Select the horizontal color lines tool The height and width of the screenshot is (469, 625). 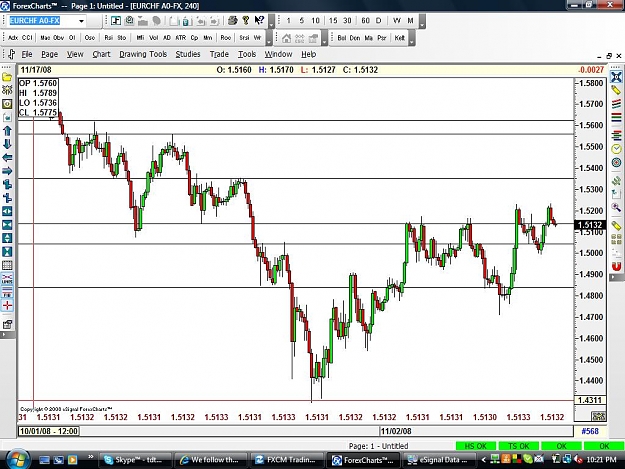(x=616, y=118)
